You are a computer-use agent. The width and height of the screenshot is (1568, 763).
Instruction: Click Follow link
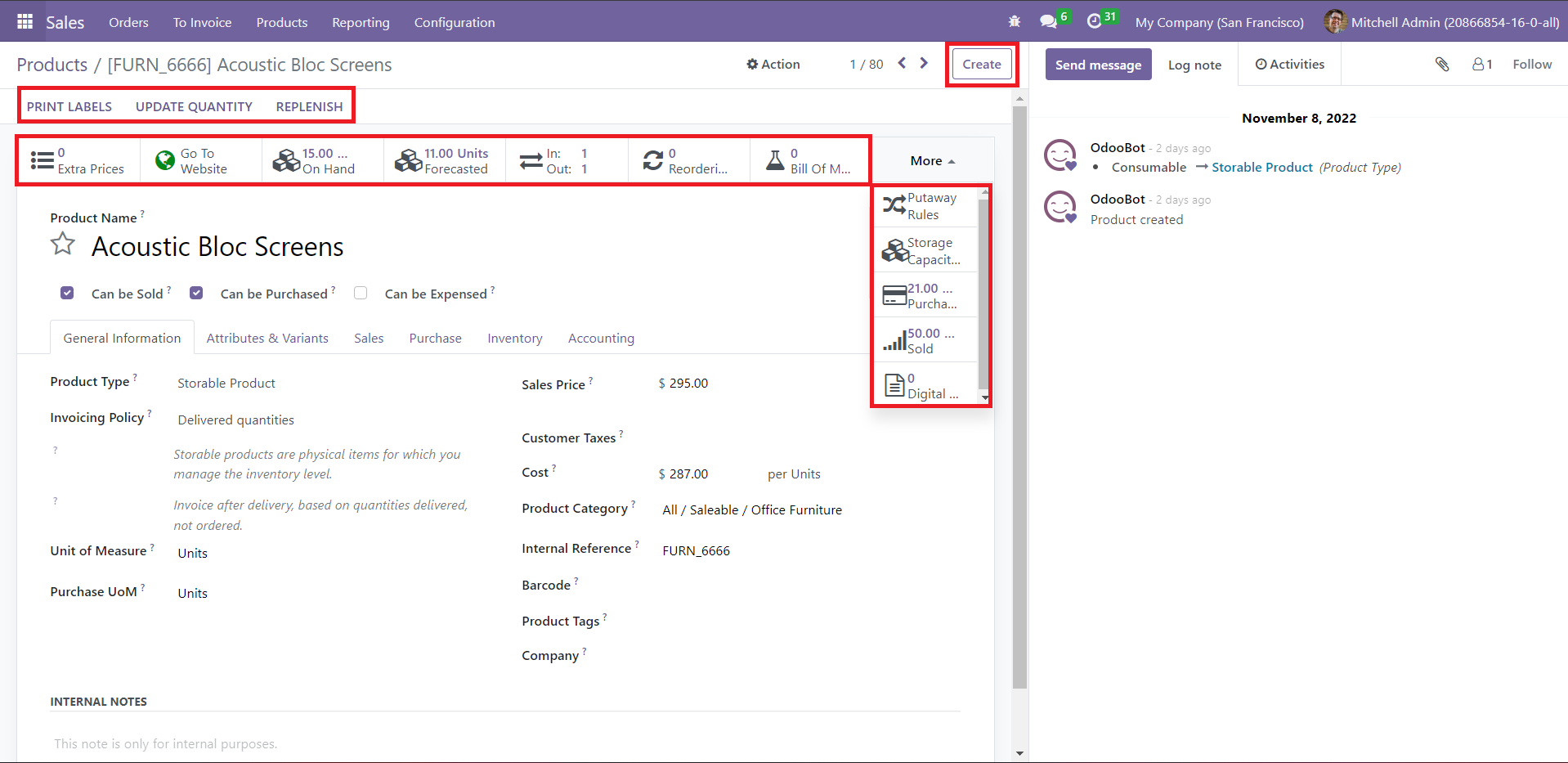point(1532,64)
